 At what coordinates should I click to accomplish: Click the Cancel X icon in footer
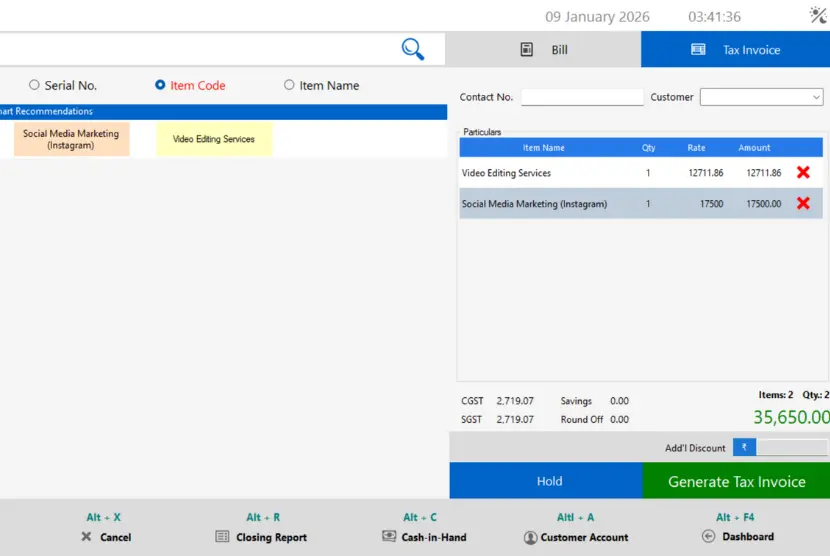point(86,537)
